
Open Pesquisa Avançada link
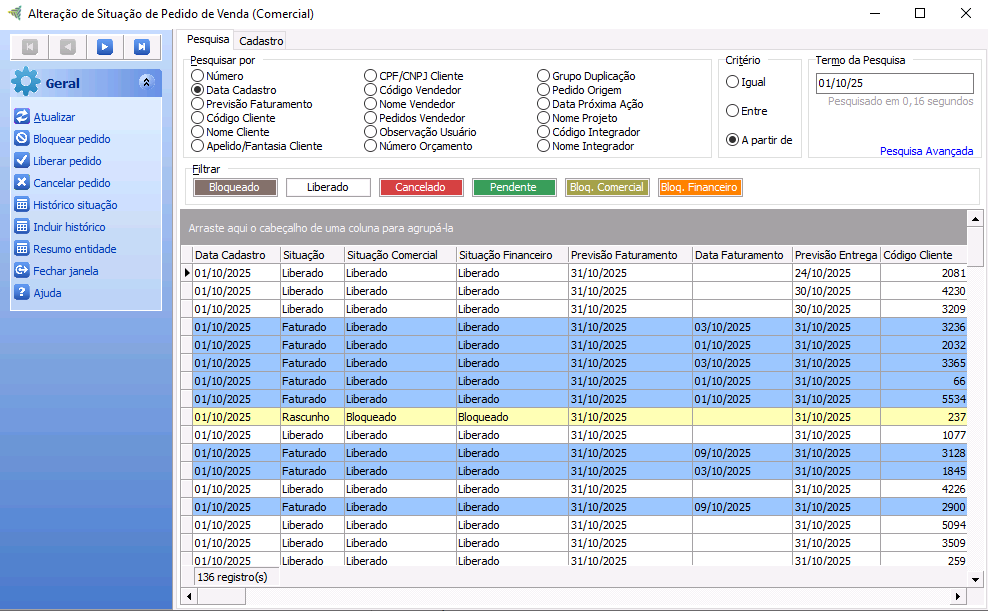pos(926,151)
